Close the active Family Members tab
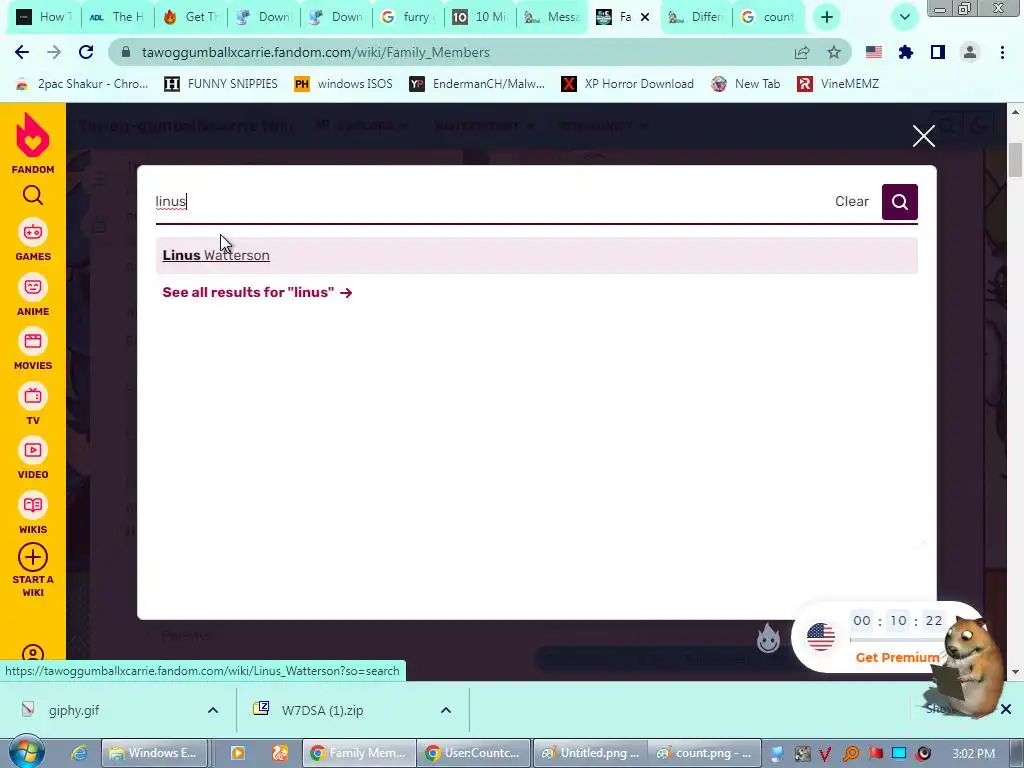 [645, 17]
